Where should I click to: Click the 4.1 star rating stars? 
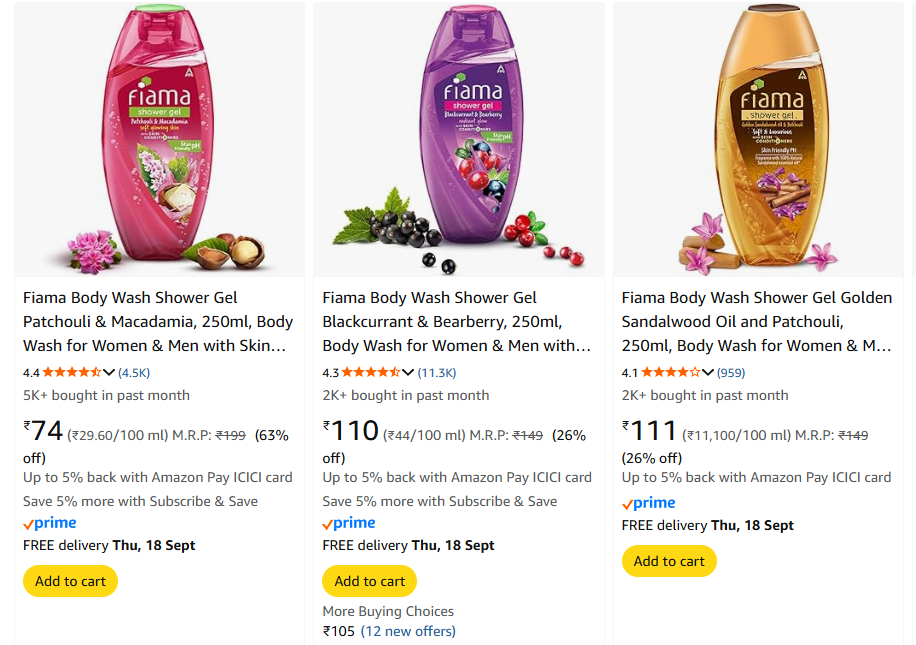pos(669,373)
